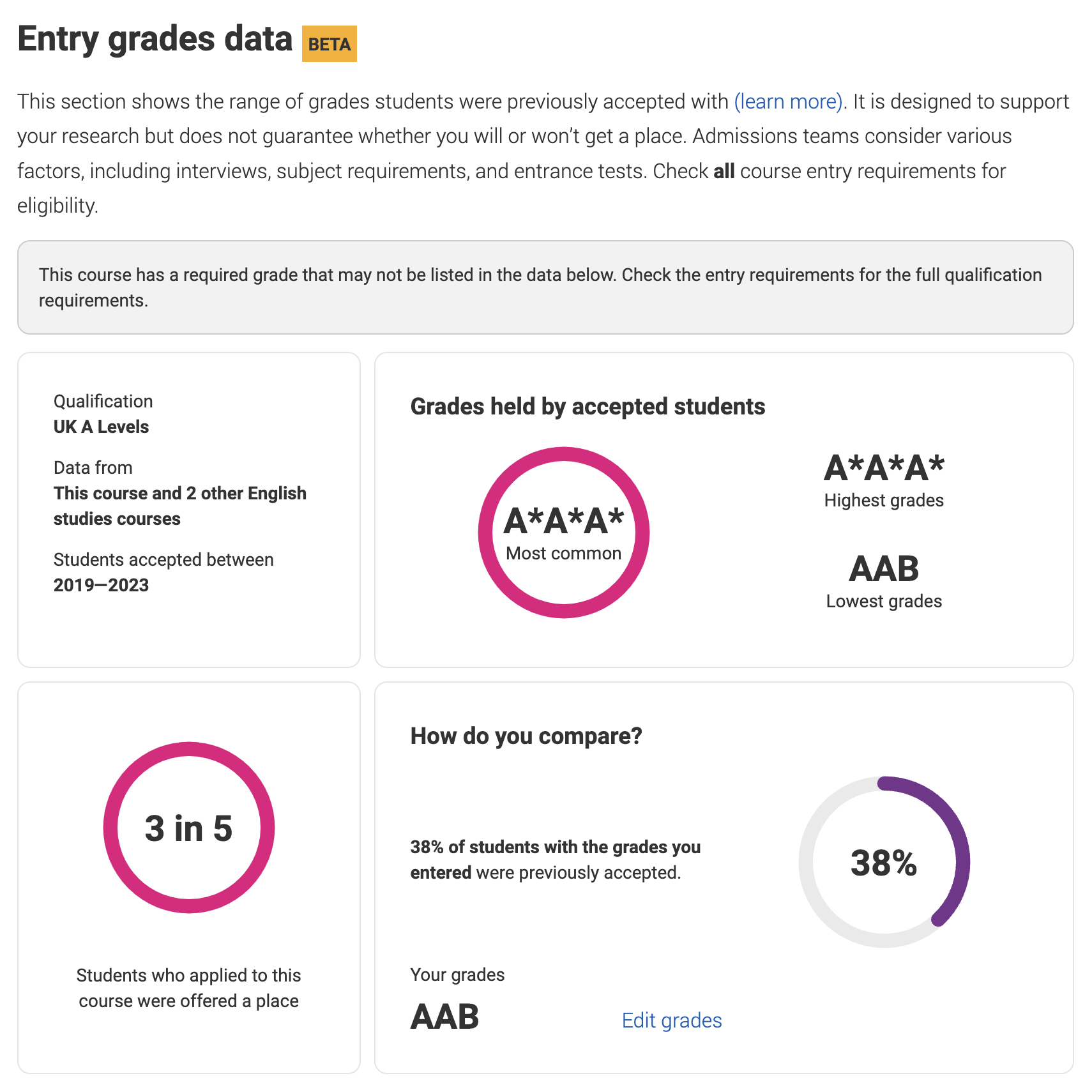This screenshot has width=1092, height=1092.
Task: Click the "Students accepted between" label
Action: pyautogui.click(x=163, y=560)
